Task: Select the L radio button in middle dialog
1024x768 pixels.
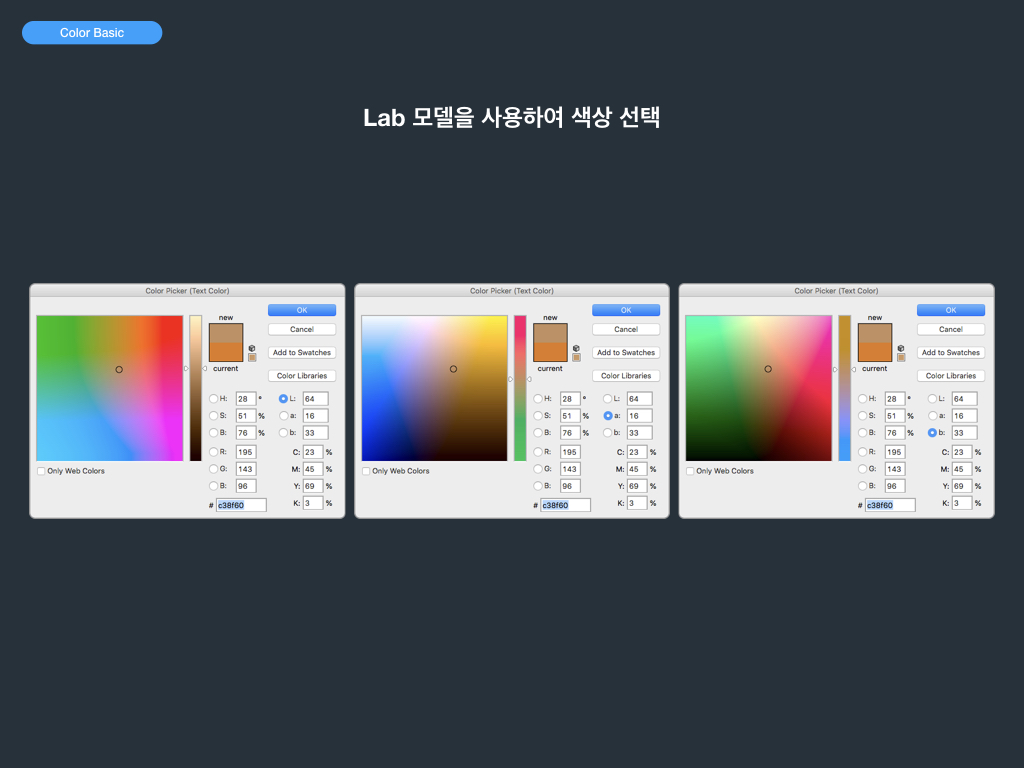Action: click(x=608, y=399)
